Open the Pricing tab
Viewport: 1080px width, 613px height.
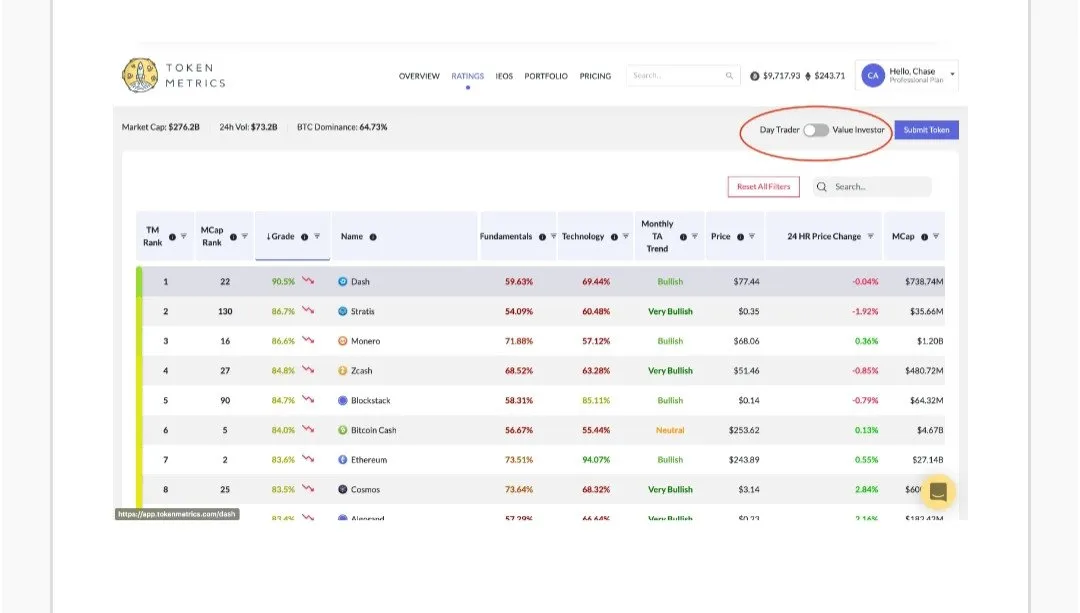click(x=595, y=76)
